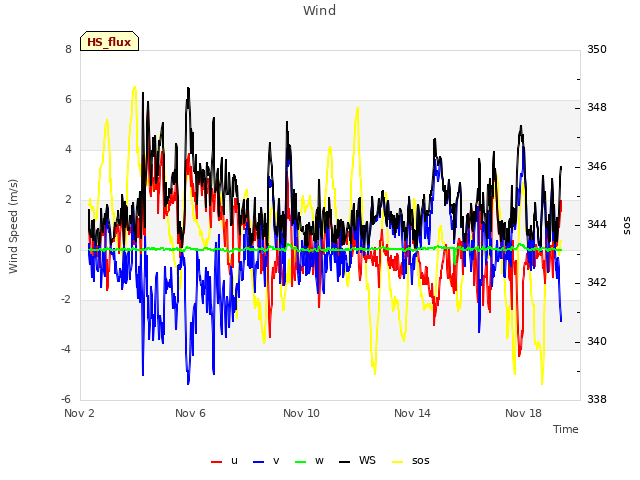The width and height of the screenshot is (640, 480).
Task: Click the Nov 10 x-axis label
Action: (x=301, y=413)
